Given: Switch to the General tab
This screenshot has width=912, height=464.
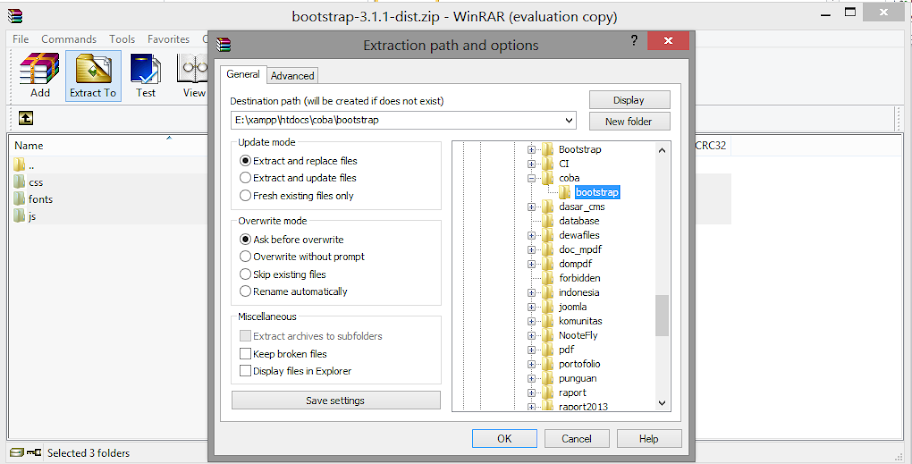Looking at the screenshot, I should (x=243, y=74).
